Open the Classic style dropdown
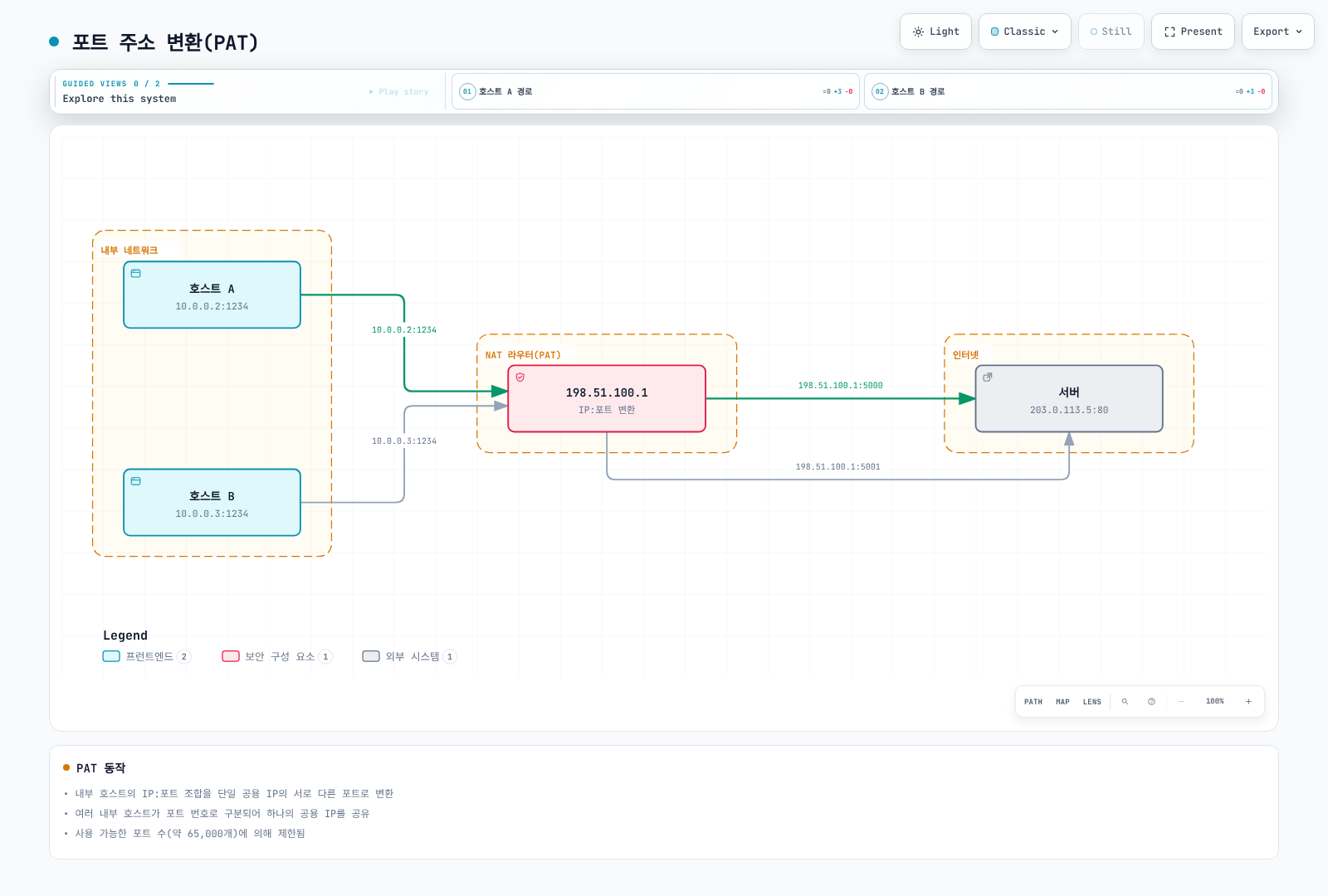The height and width of the screenshot is (896, 1328). [1025, 32]
